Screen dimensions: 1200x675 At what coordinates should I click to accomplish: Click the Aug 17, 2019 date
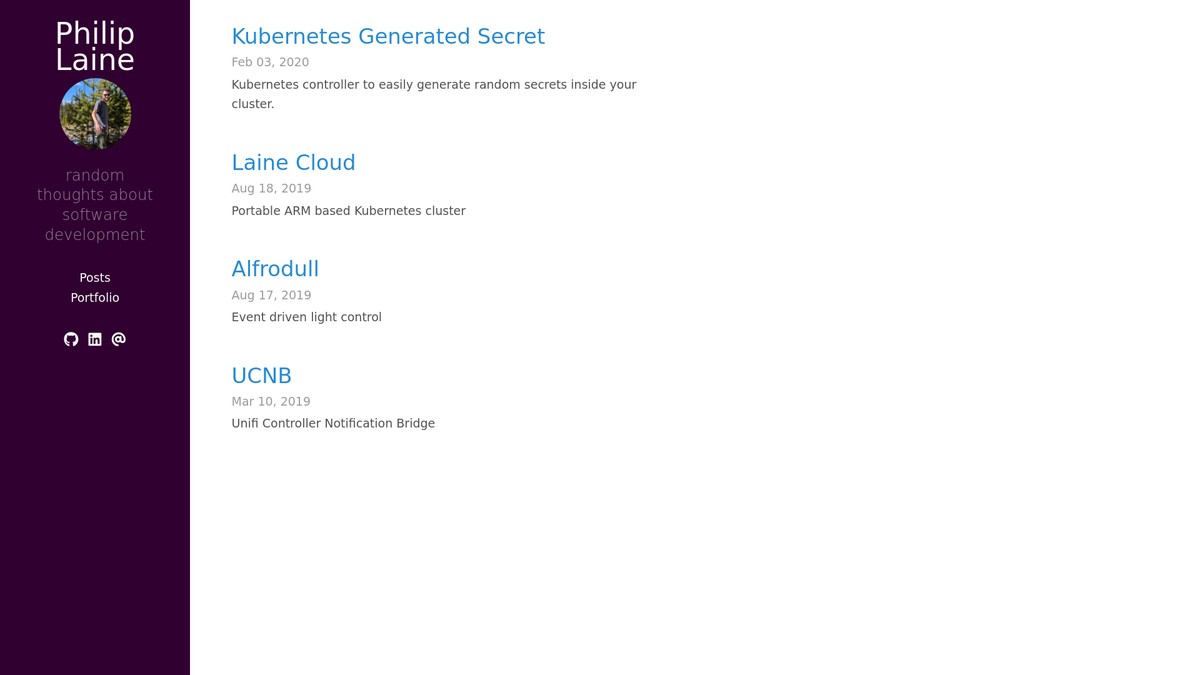click(271, 295)
